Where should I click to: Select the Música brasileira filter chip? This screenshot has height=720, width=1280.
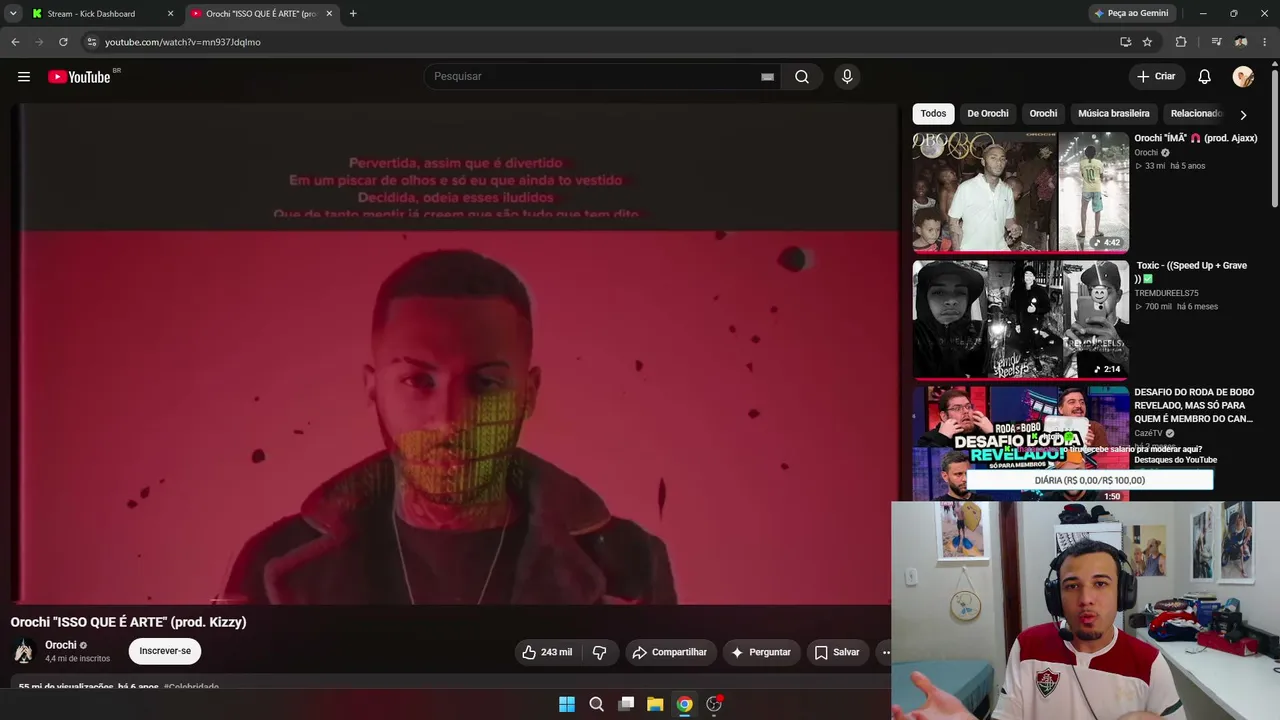pyautogui.click(x=1114, y=114)
